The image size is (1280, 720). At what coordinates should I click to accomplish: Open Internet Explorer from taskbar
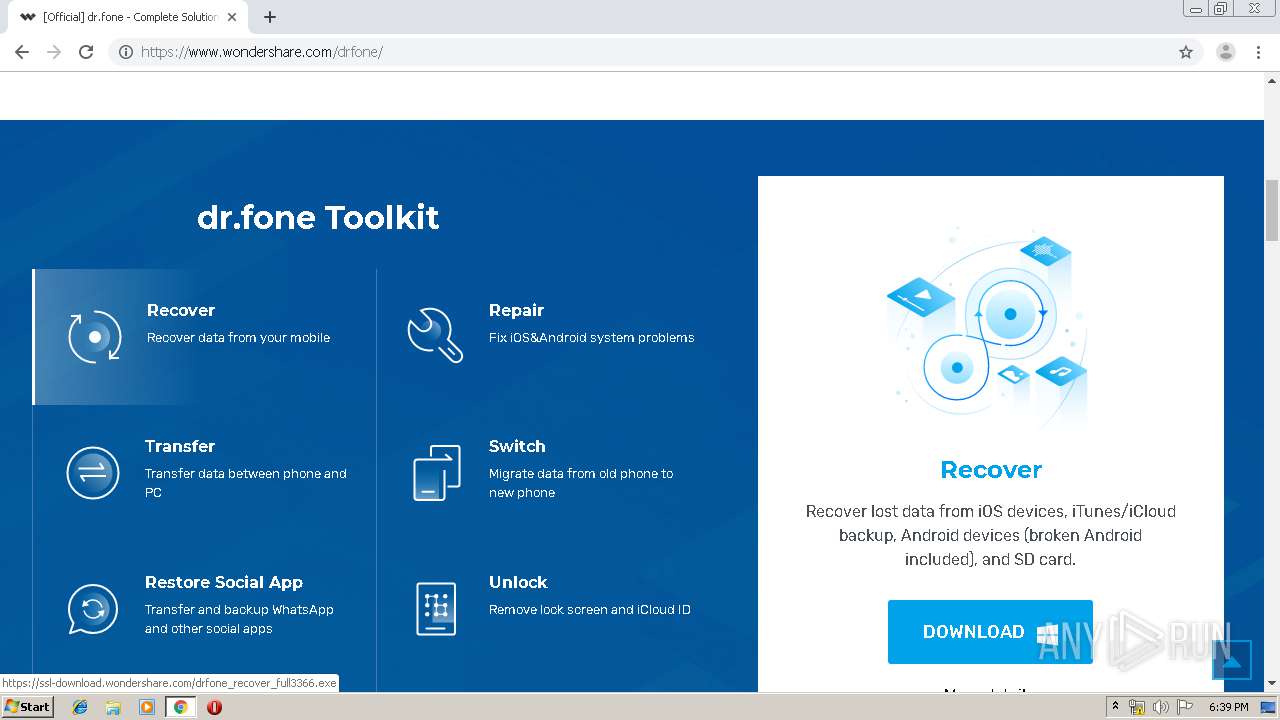pyautogui.click(x=80, y=707)
